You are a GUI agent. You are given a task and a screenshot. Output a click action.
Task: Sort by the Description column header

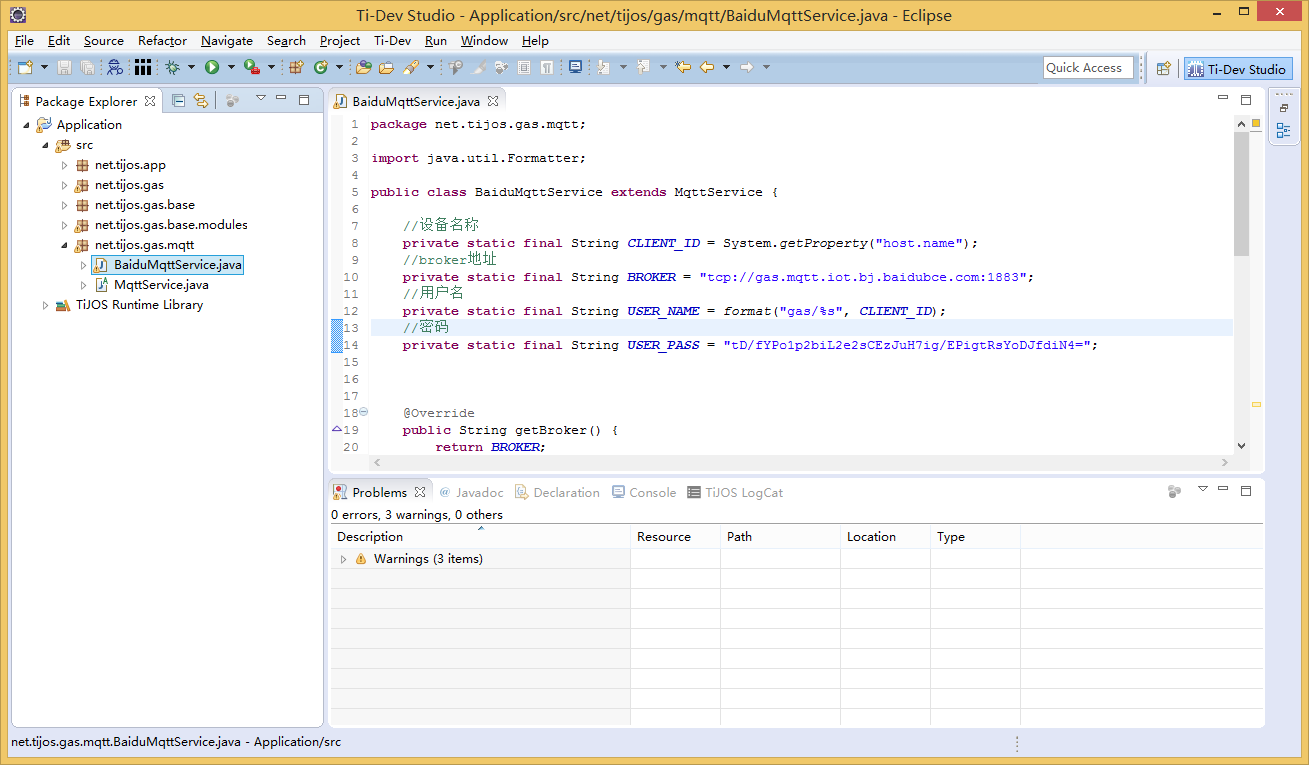click(x=480, y=537)
